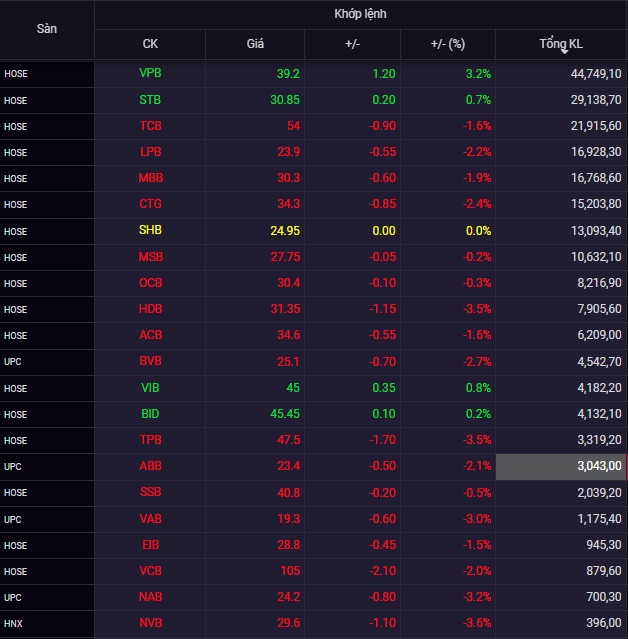Click the highlighted 3,043,00 volume cell
The image size is (628, 639).
(x=561, y=466)
